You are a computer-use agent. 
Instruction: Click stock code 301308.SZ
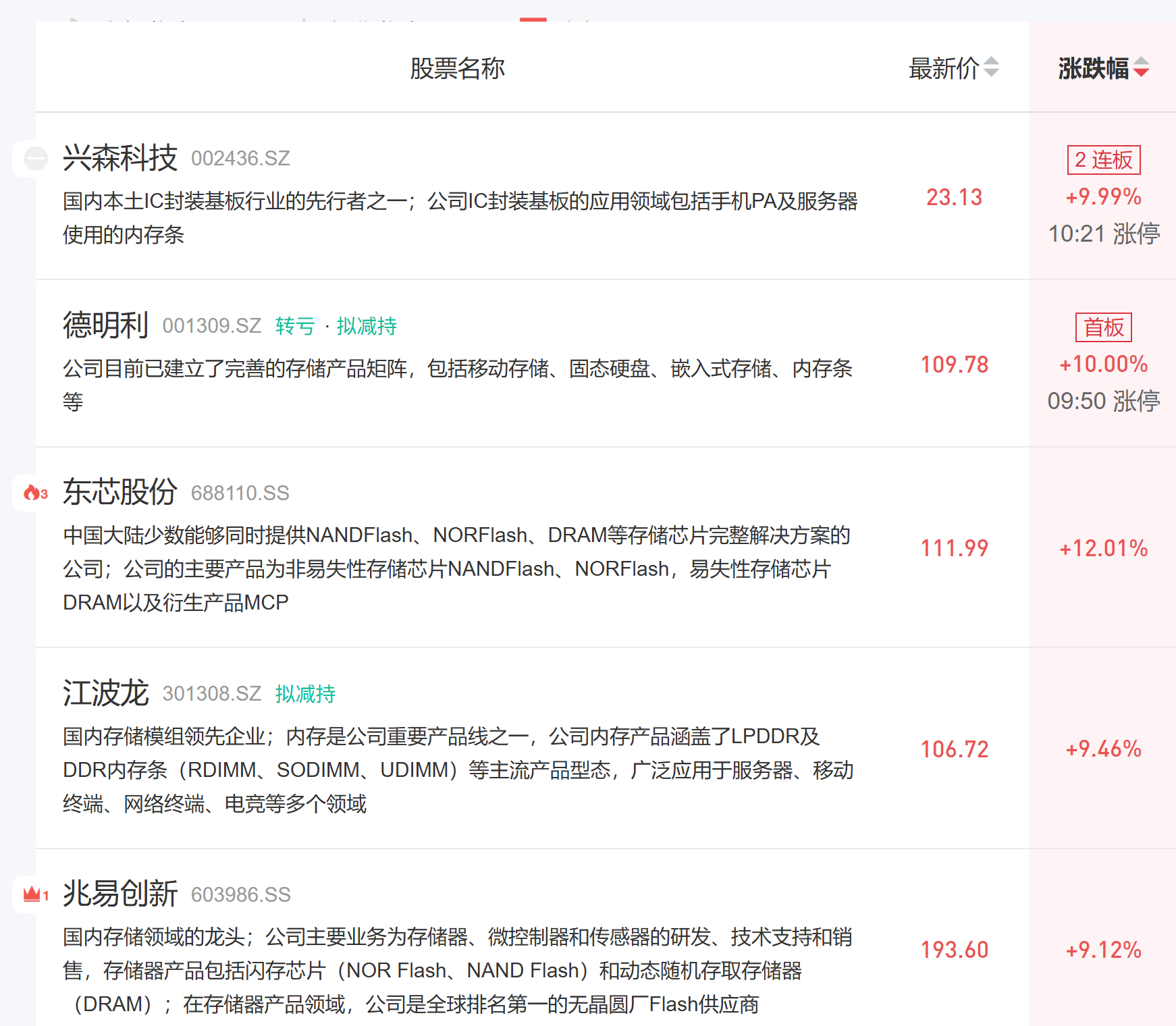coord(212,694)
